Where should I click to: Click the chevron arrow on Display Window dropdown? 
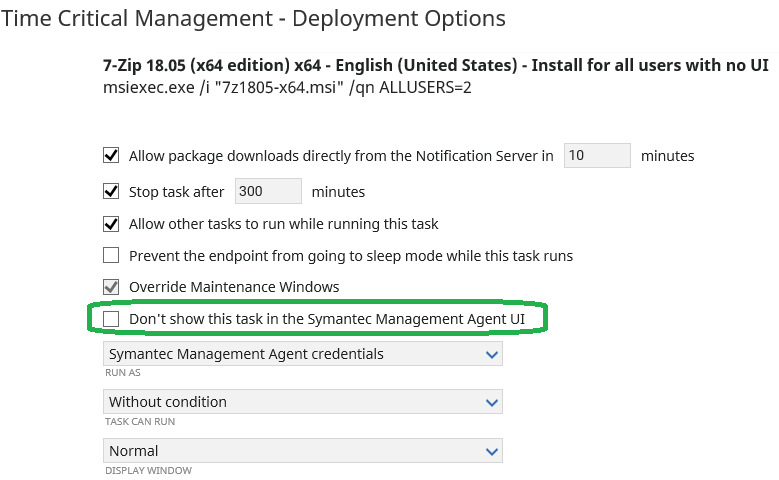[x=490, y=451]
